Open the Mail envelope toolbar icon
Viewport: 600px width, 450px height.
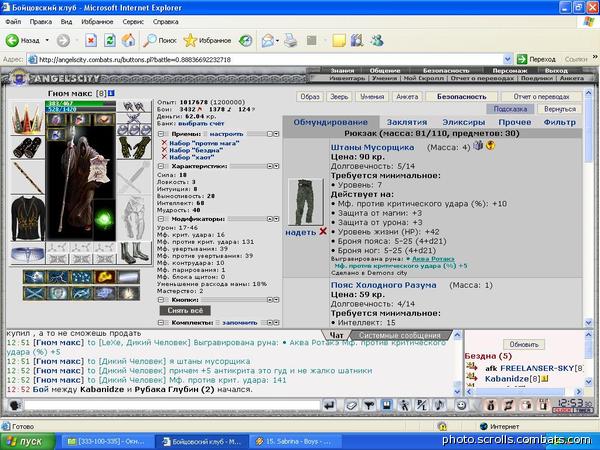(268, 40)
